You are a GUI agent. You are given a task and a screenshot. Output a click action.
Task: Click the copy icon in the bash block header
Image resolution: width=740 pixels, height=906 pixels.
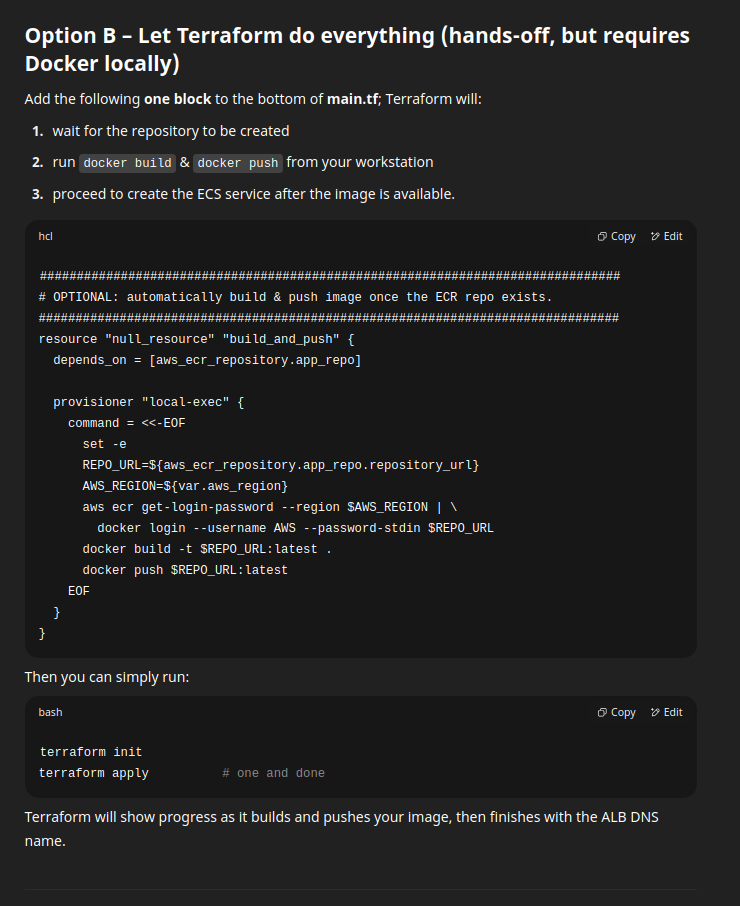(x=602, y=712)
